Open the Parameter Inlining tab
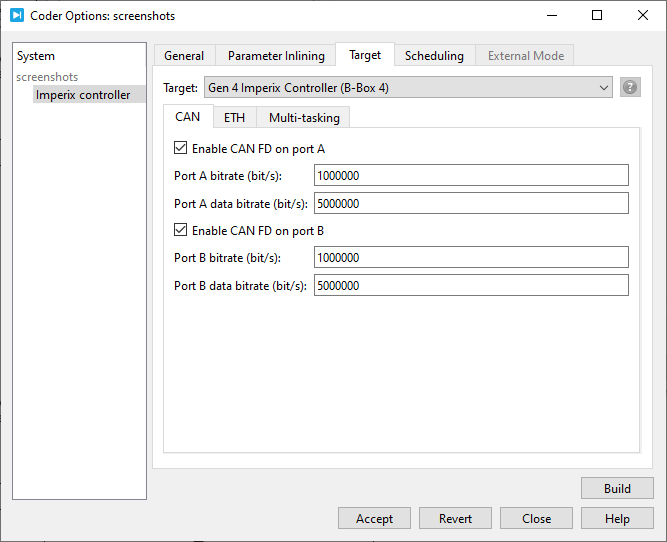This screenshot has width=667, height=542. pos(276,56)
